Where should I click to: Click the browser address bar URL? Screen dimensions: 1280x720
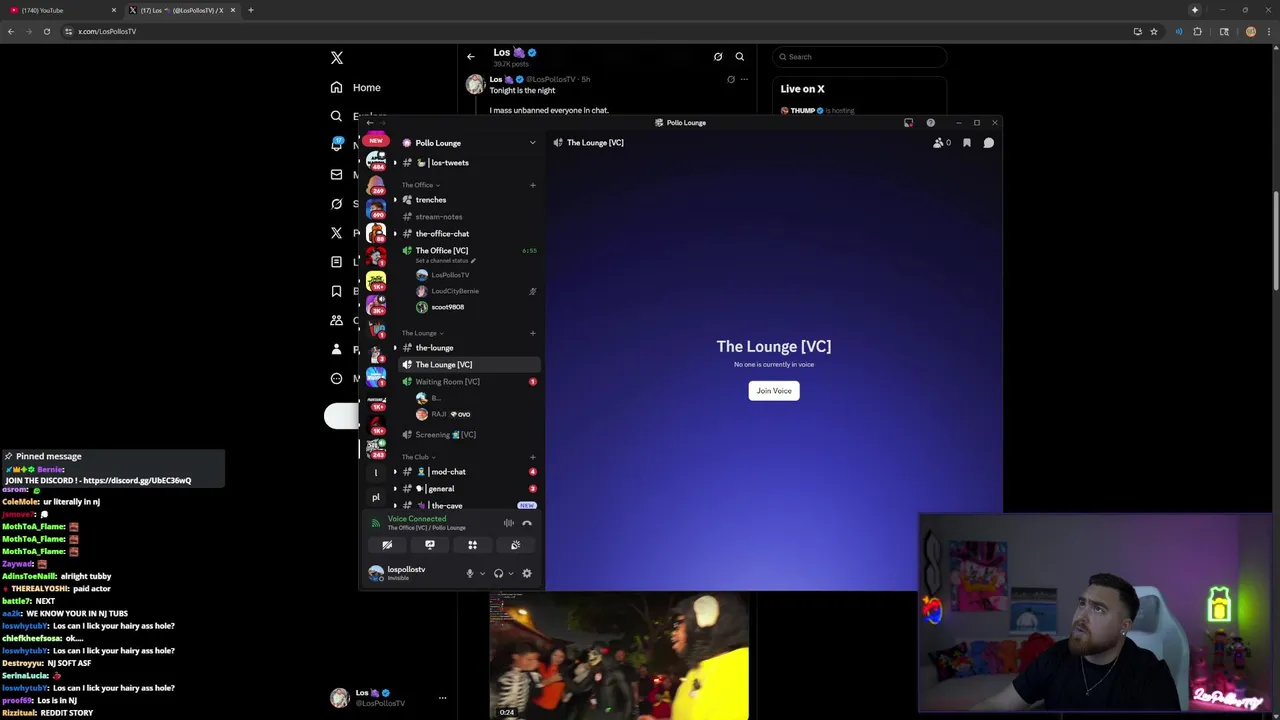click(x=107, y=31)
